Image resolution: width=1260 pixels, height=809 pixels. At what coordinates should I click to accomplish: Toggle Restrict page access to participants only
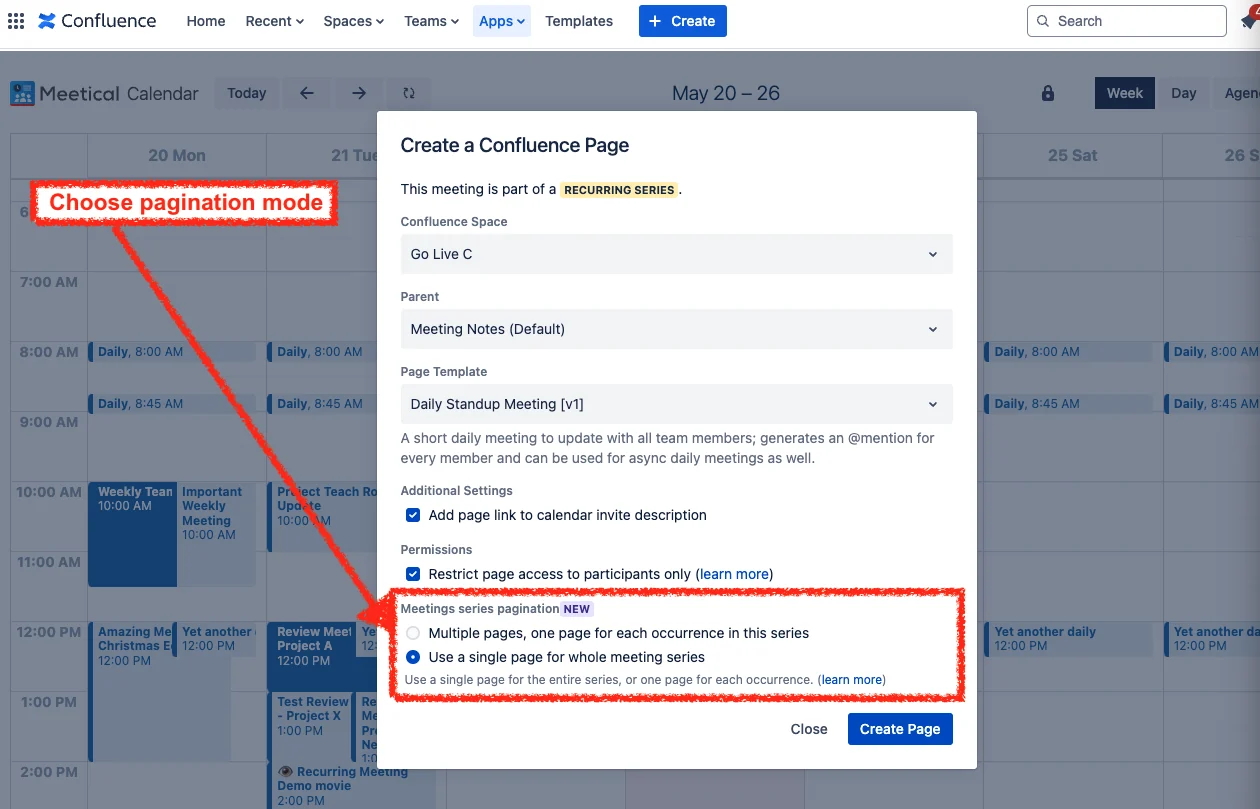[x=413, y=574]
